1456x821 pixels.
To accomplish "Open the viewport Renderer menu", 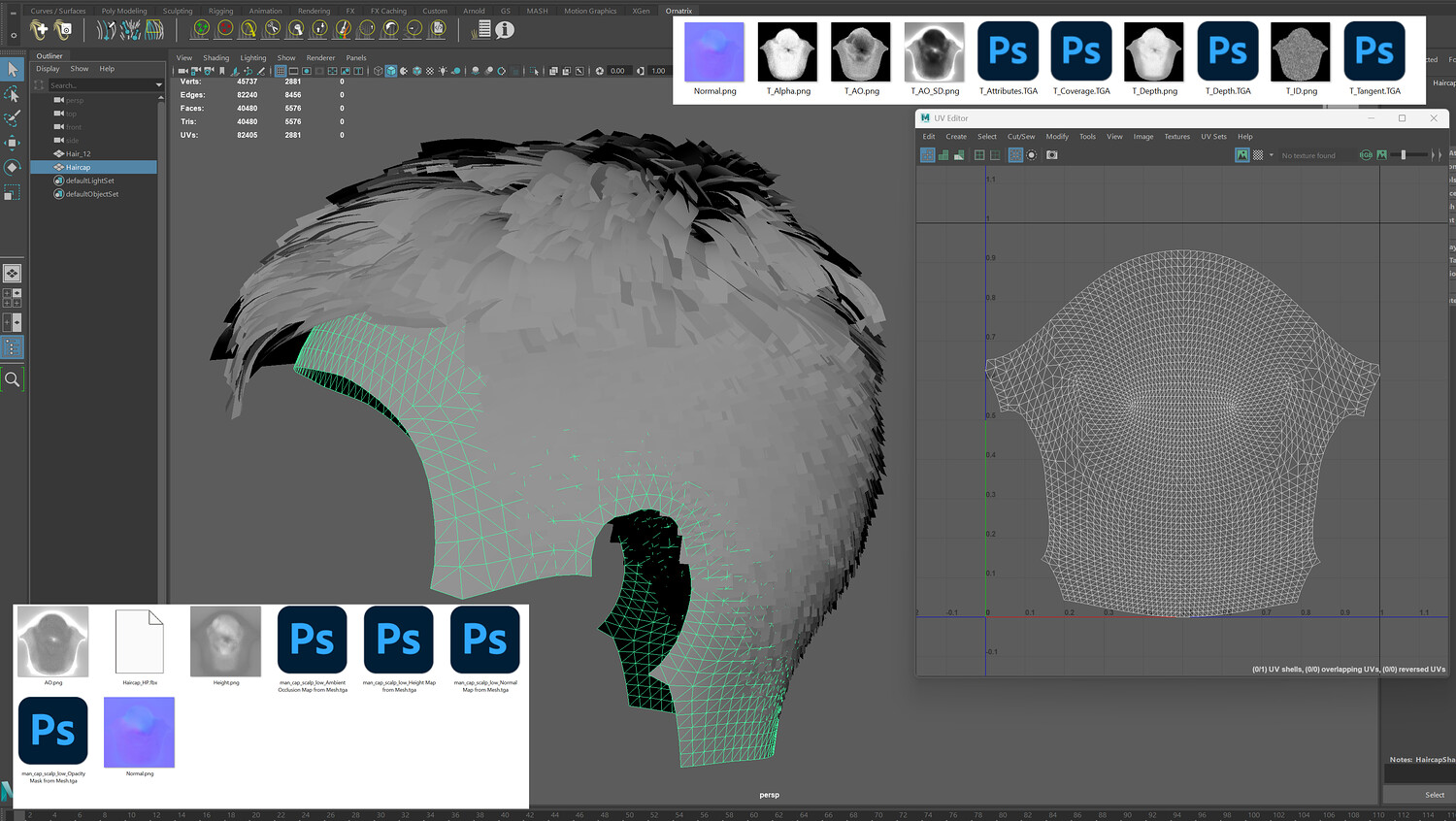I will pyautogui.click(x=320, y=57).
